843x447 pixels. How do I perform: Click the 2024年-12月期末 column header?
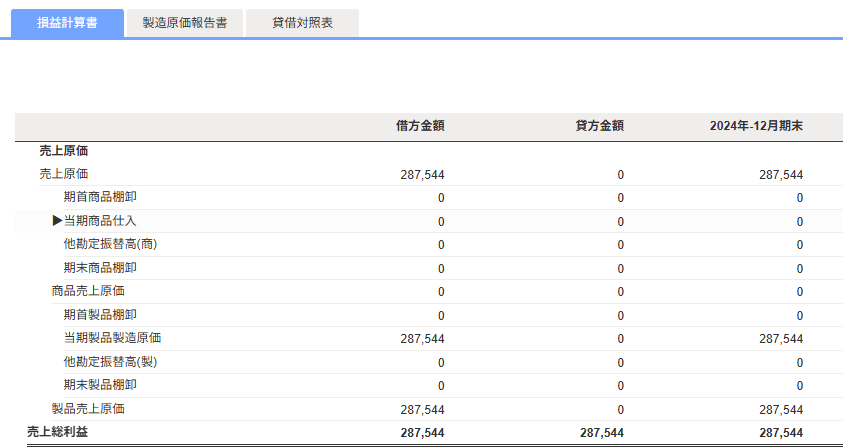point(756,126)
